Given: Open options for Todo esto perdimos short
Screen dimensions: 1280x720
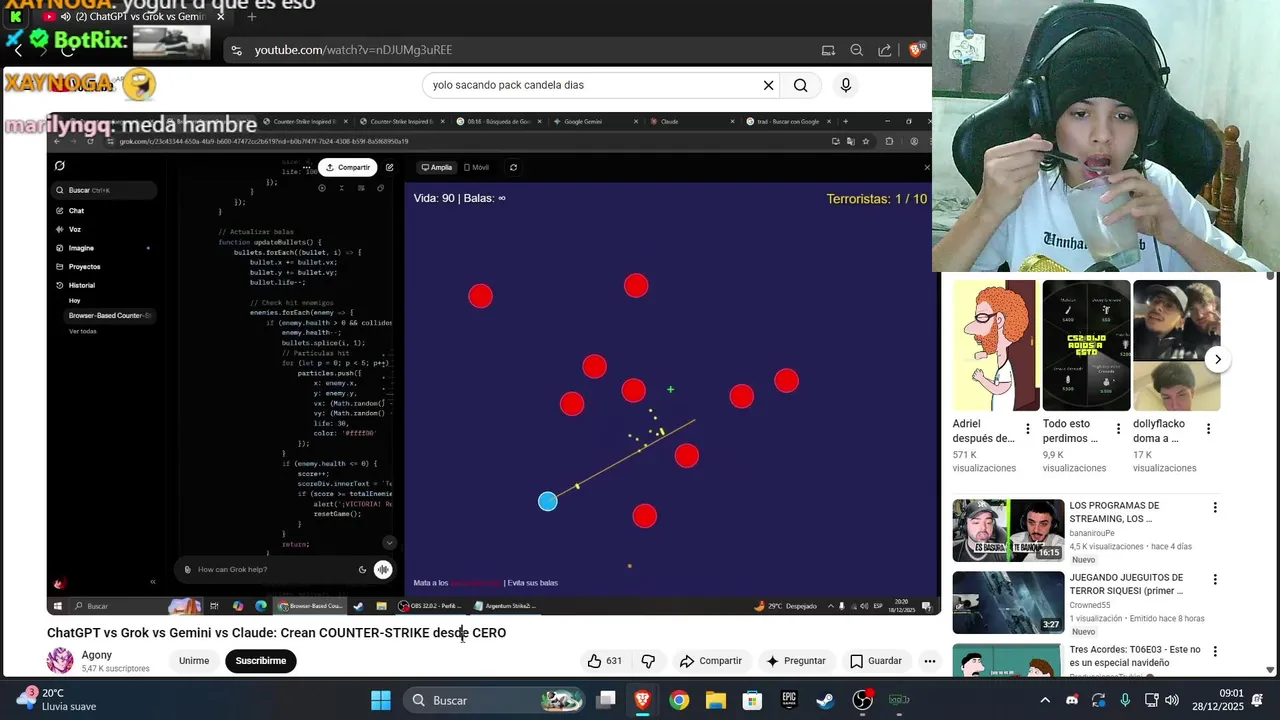Looking at the screenshot, I should click(x=1118, y=429).
